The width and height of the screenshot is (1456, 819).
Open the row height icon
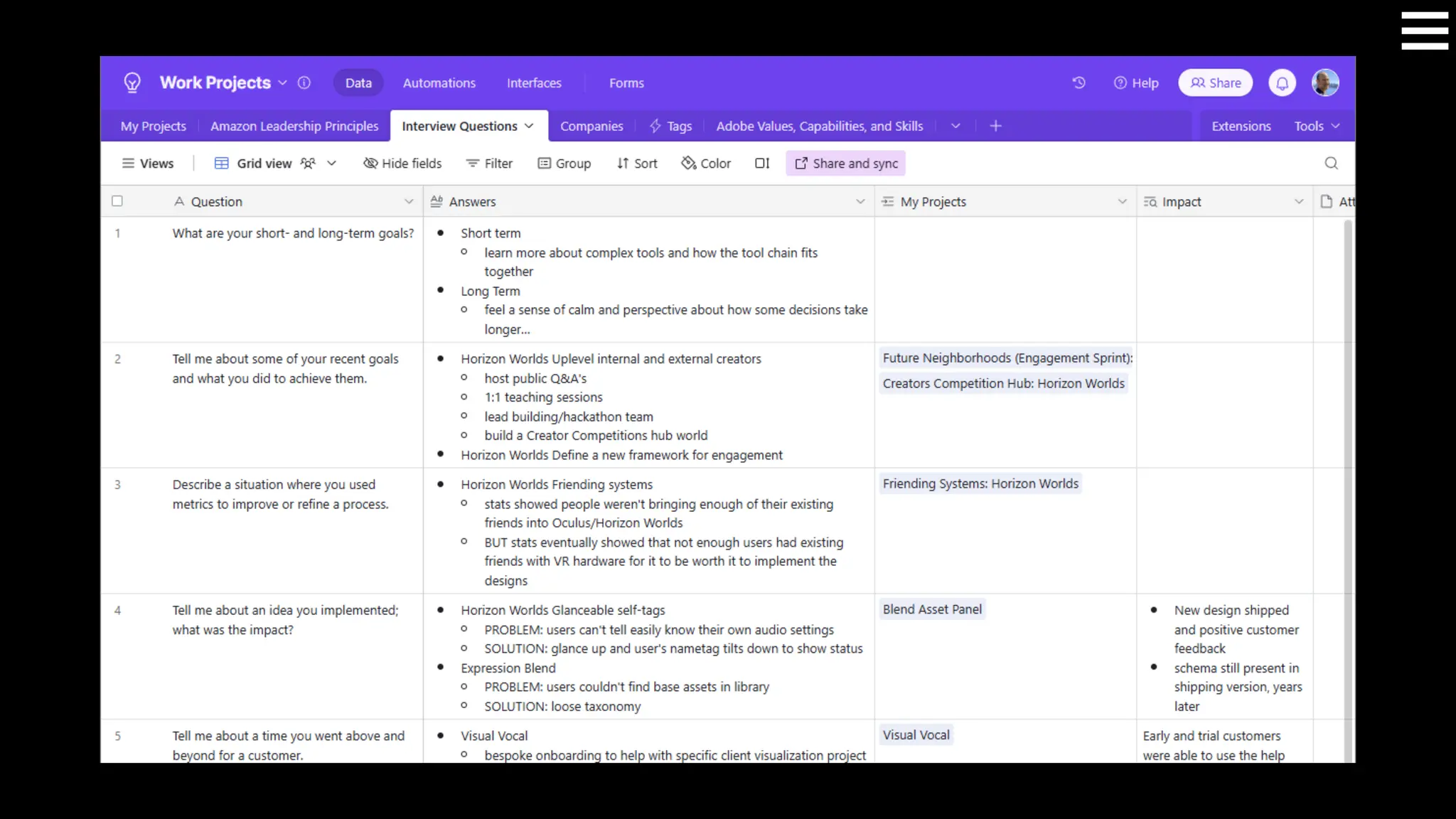762,164
